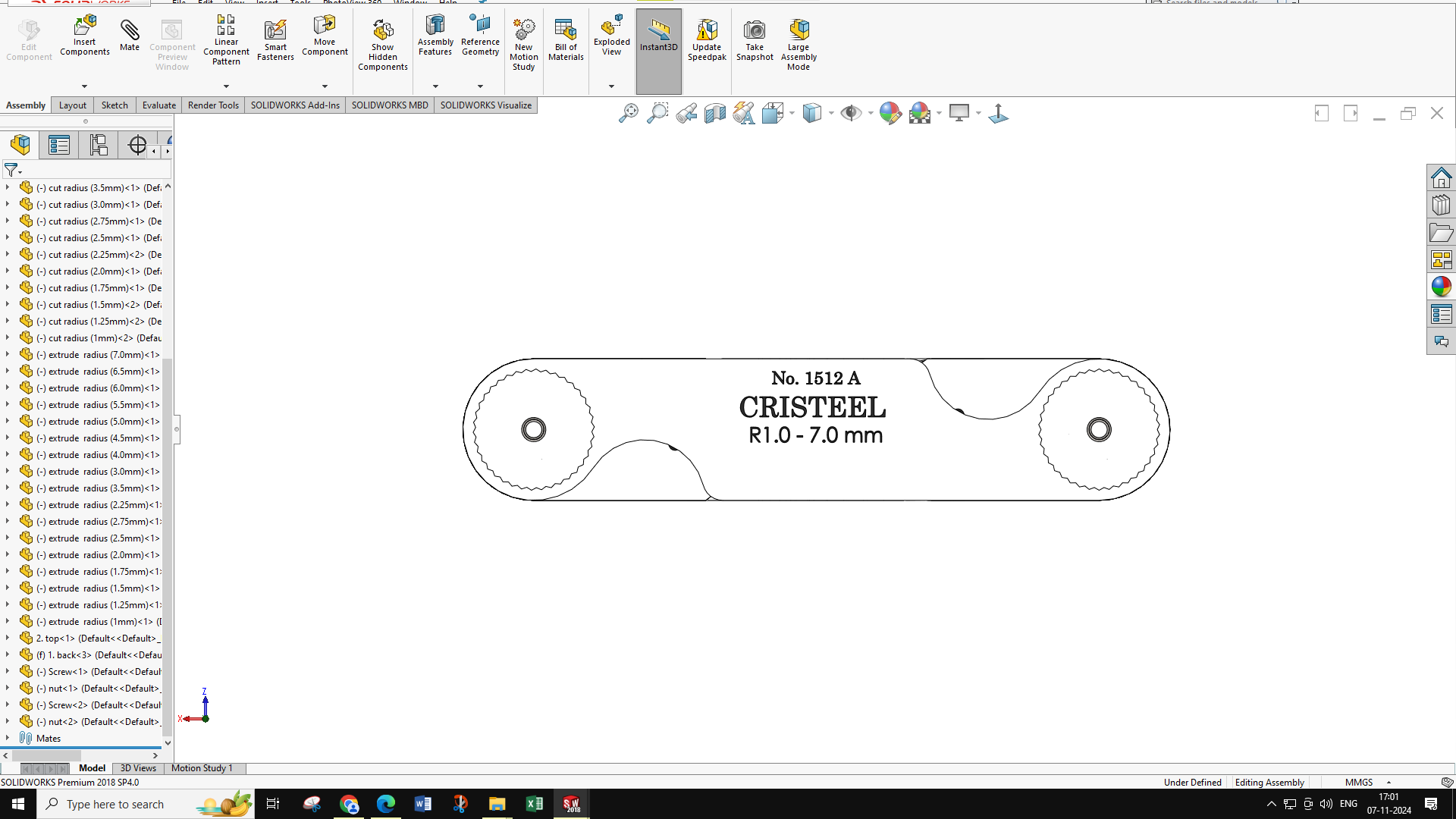Open the Design Library pane
The height and width of the screenshot is (819, 1456).
(1441, 205)
